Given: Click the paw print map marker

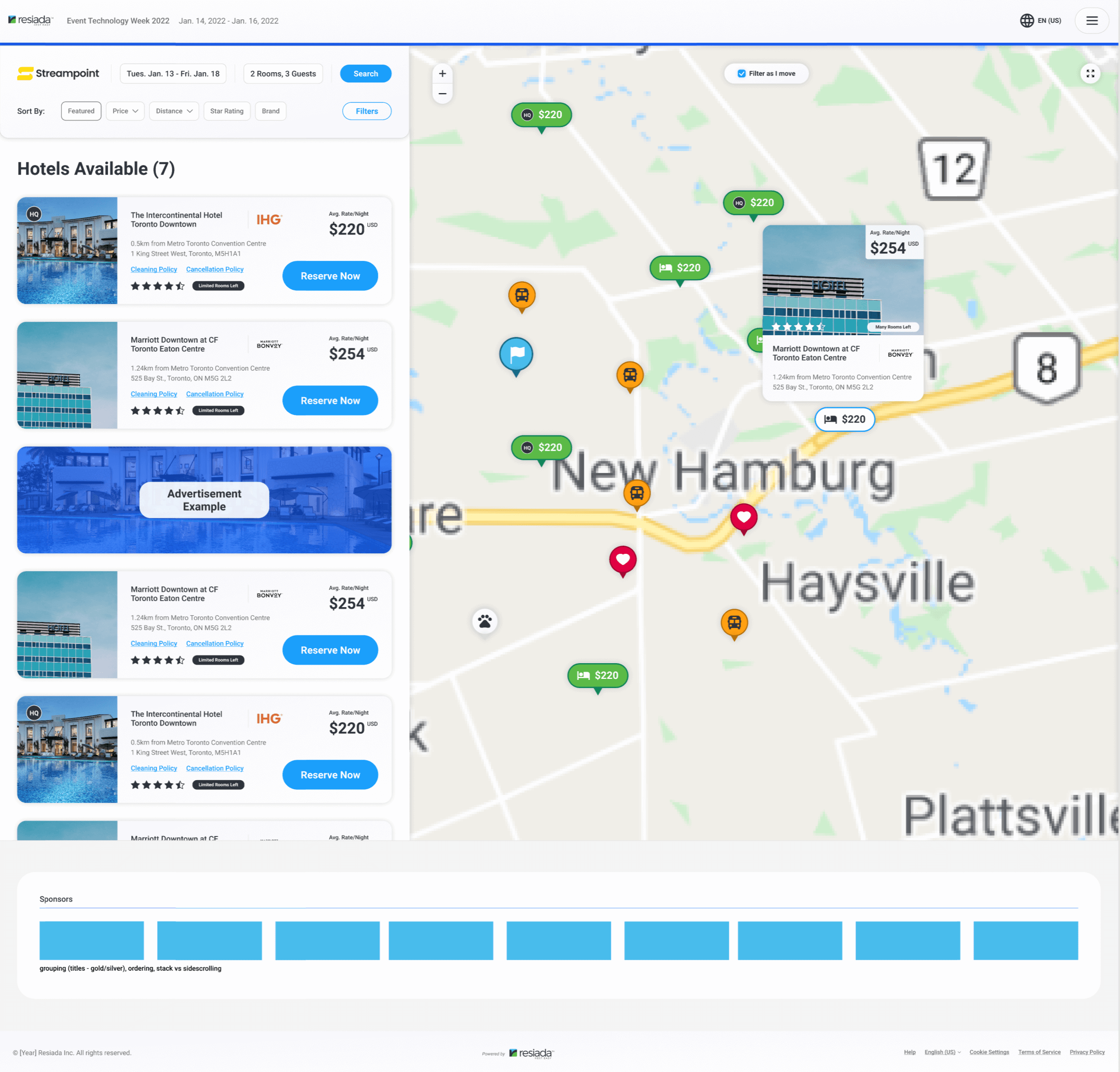Looking at the screenshot, I should [485, 621].
